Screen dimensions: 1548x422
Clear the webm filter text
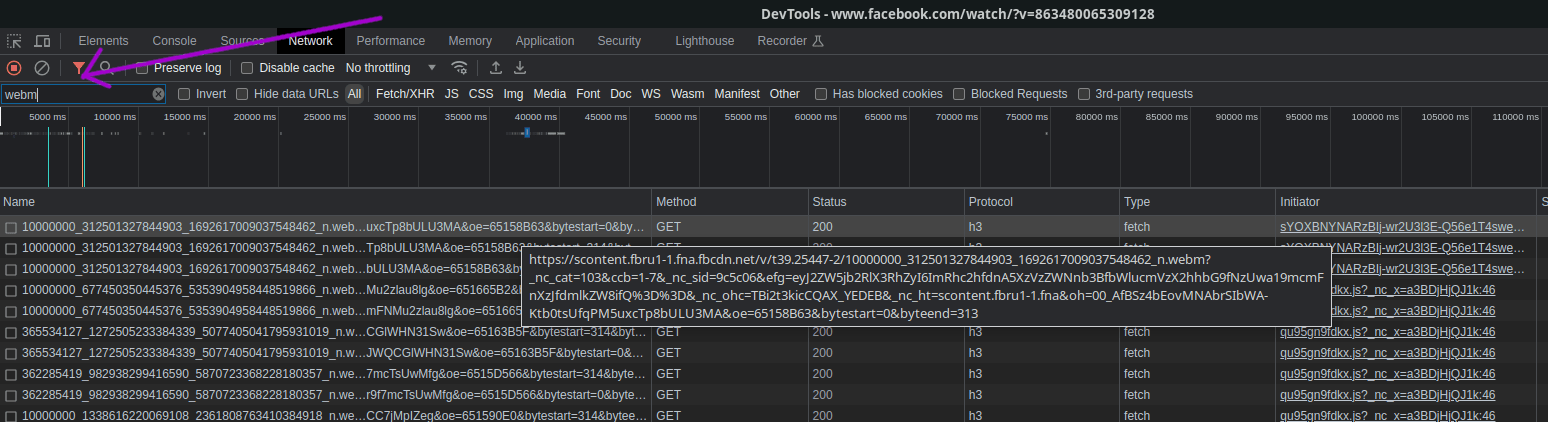click(x=158, y=94)
